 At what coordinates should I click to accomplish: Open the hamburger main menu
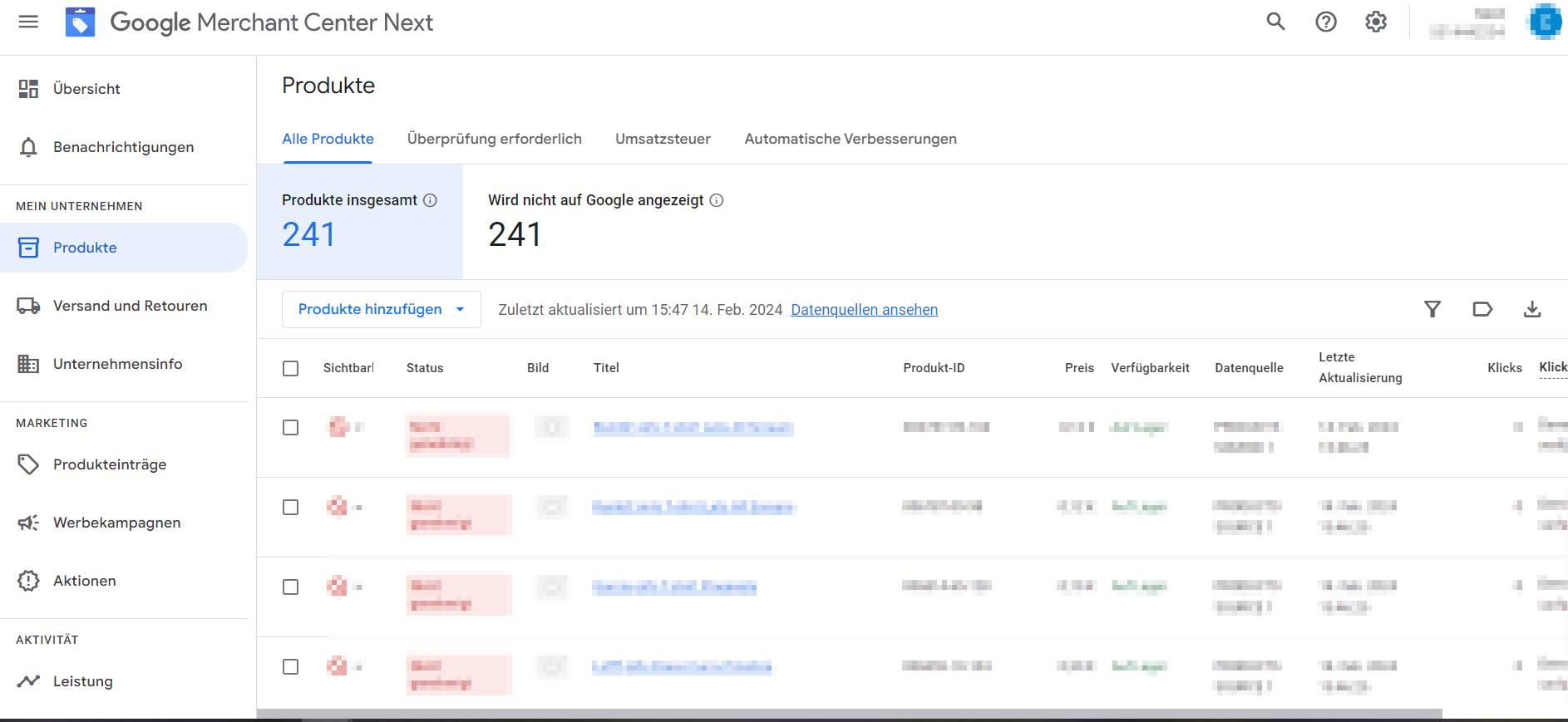coord(28,22)
